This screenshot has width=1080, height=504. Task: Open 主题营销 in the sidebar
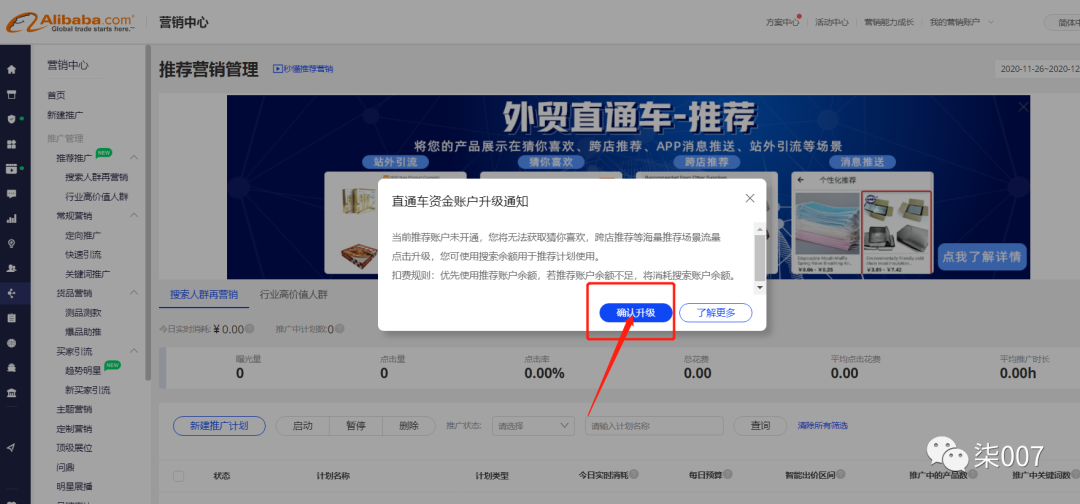pyautogui.click(x=74, y=409)
